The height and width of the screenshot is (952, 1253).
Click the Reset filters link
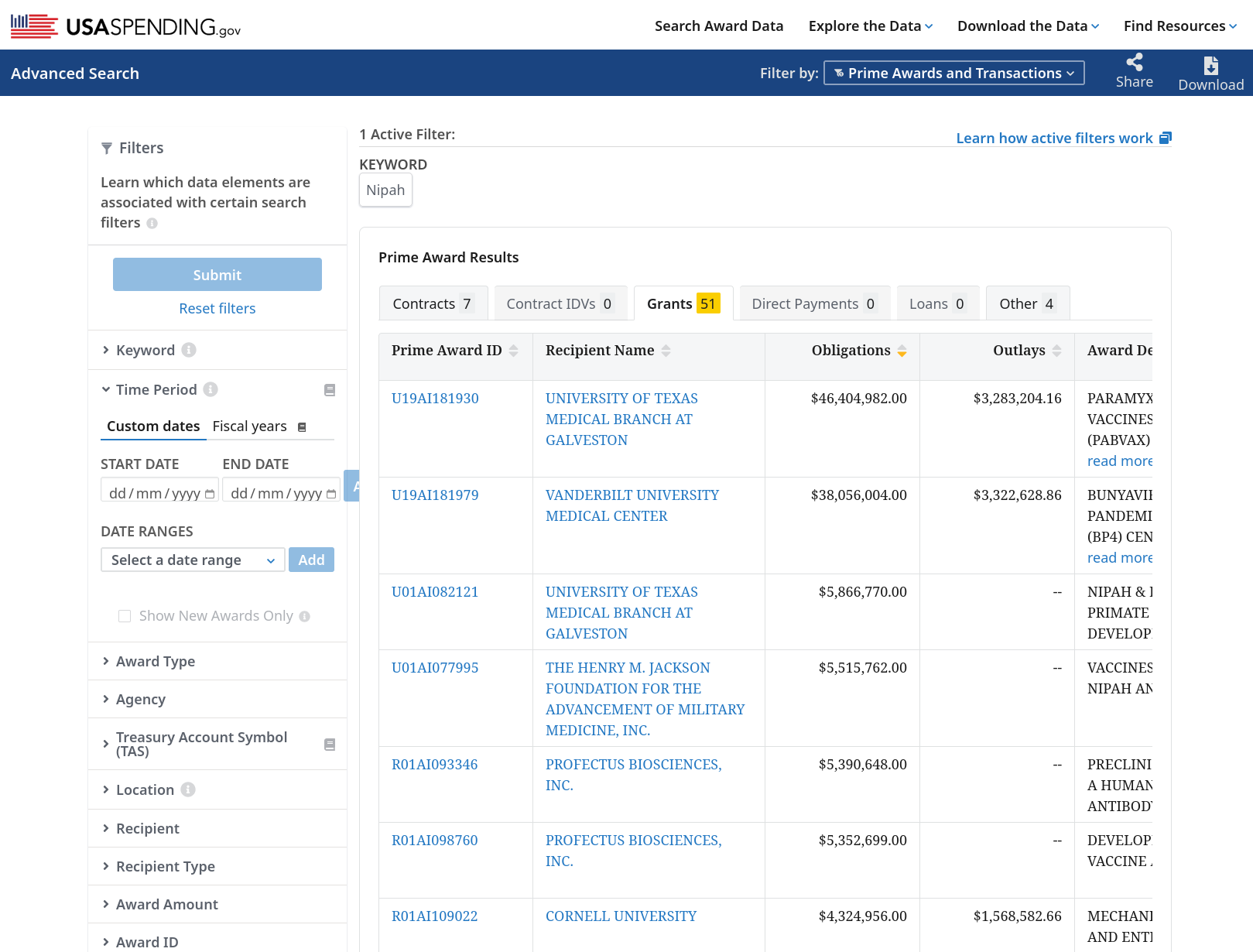217,309
